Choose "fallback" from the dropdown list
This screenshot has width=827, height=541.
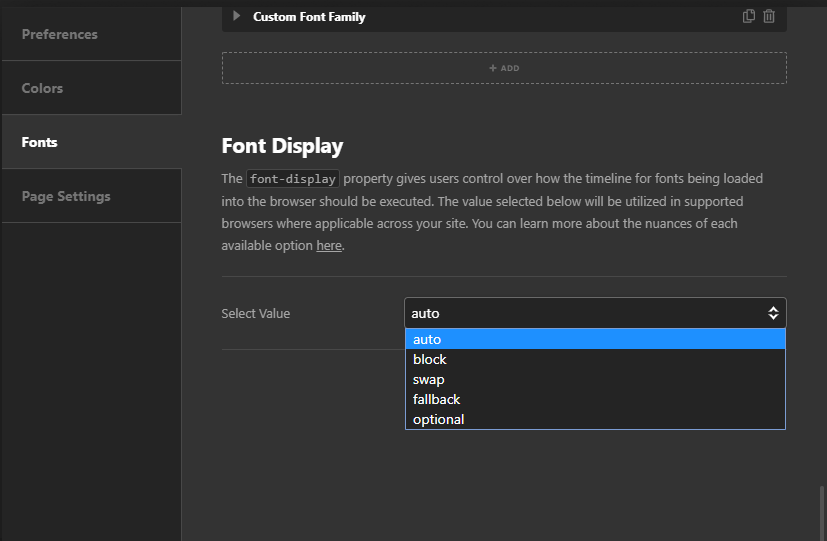click(437, 400)
